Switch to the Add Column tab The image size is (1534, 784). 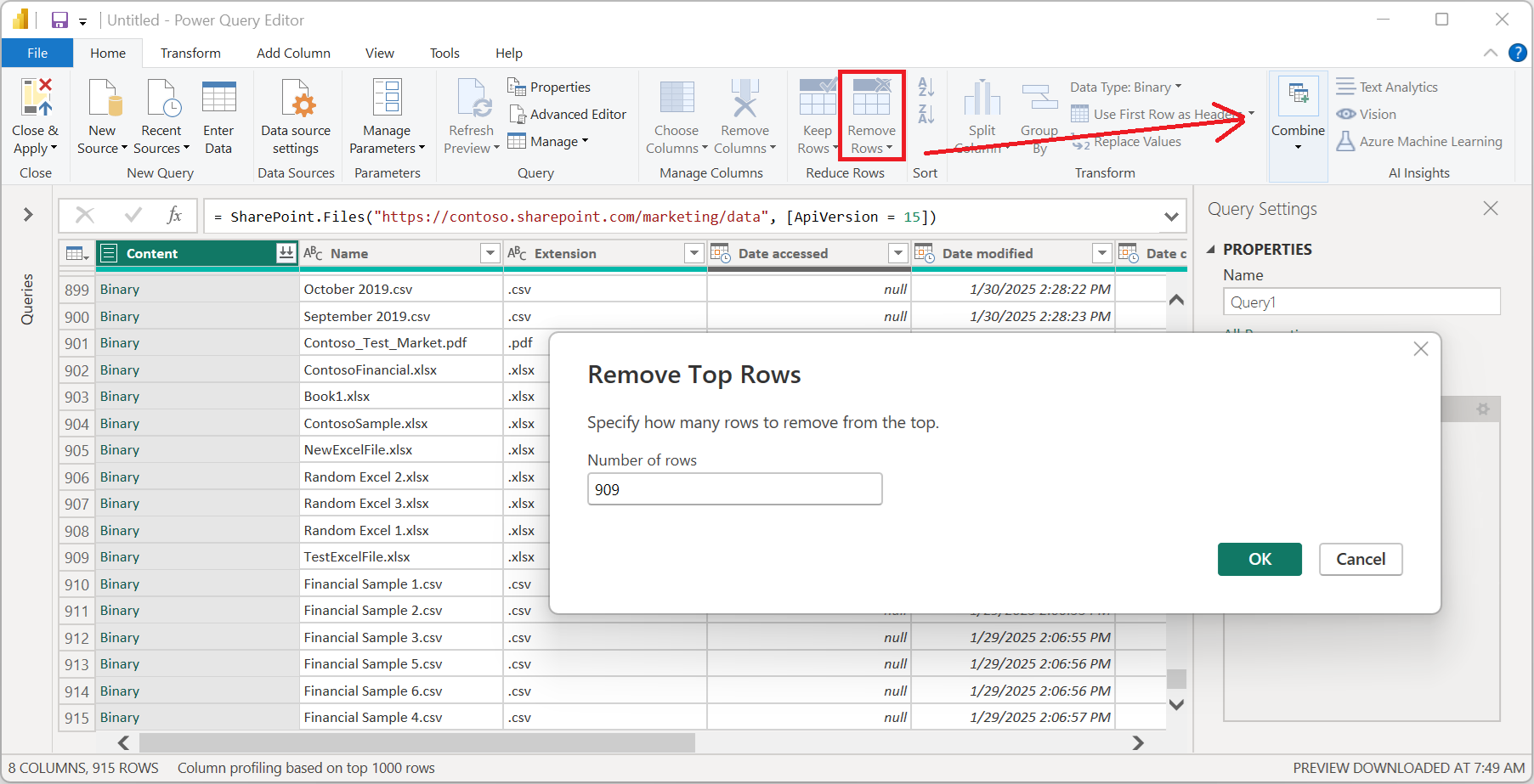point(293,53)
